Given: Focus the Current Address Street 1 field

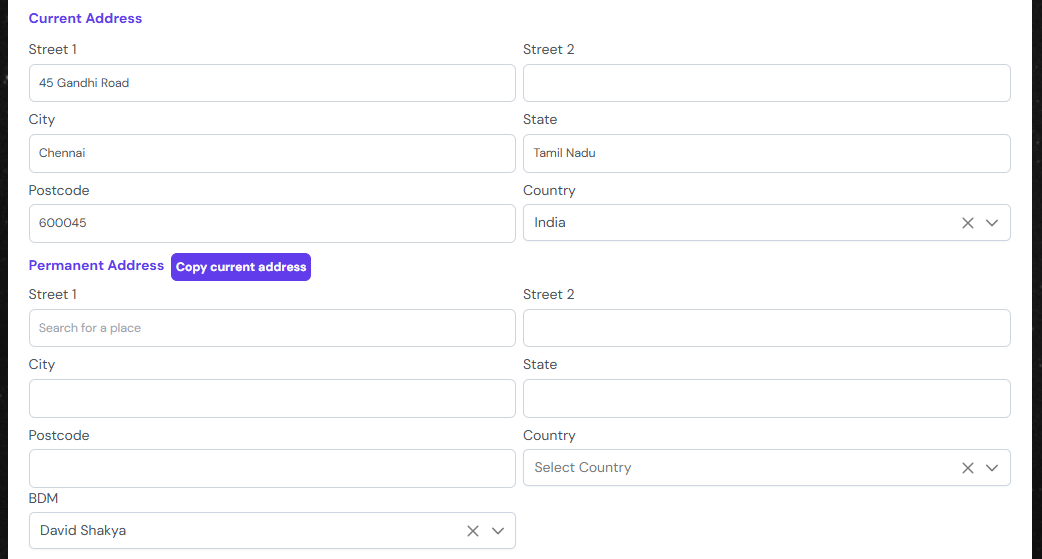Looking at the screenshot, I should tap(272, 83).
